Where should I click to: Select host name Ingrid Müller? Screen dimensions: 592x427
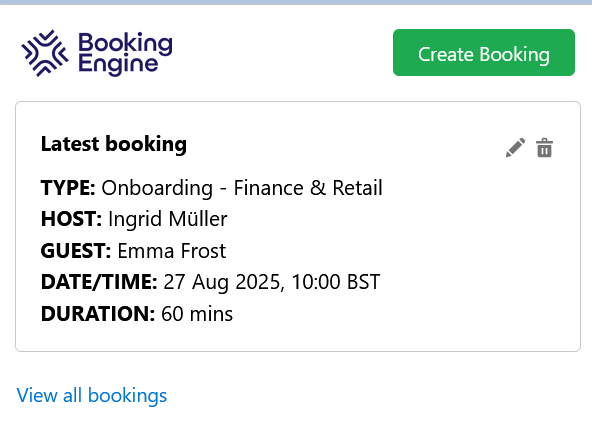tap(168, 219)
